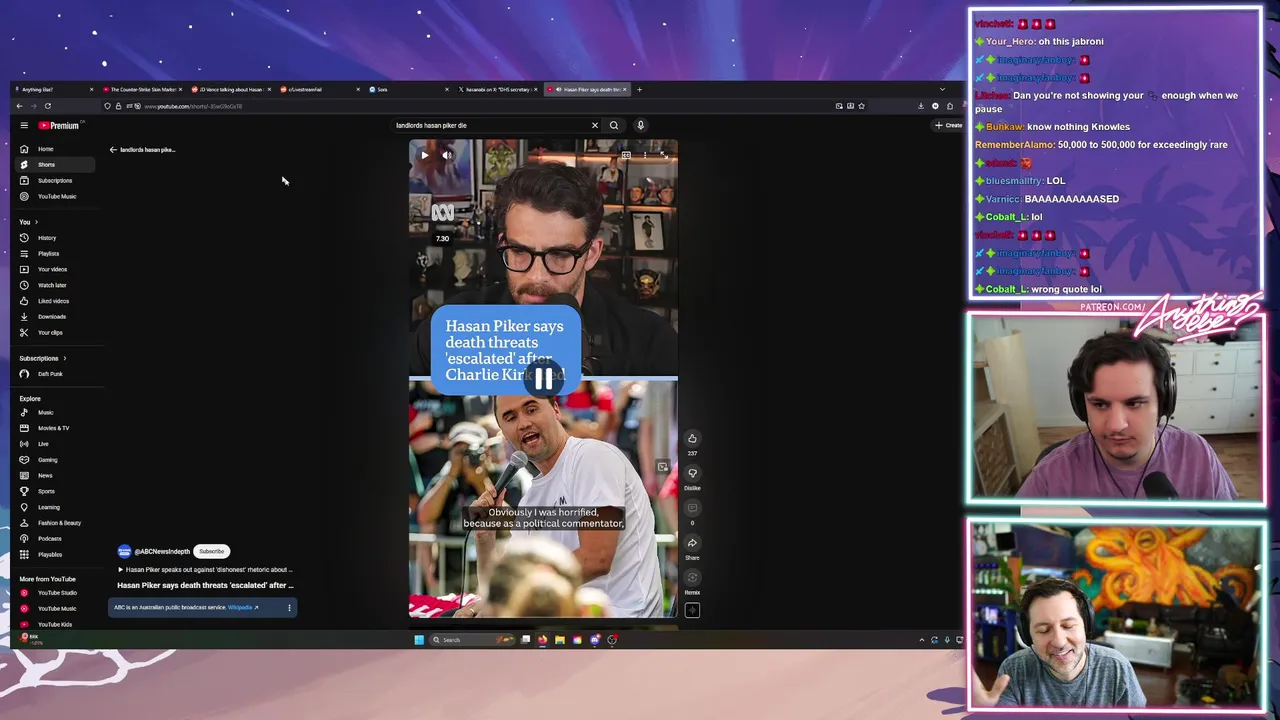The image size is (1280, 720).
Task: Open the comments on Short
Action: point(692,508)
